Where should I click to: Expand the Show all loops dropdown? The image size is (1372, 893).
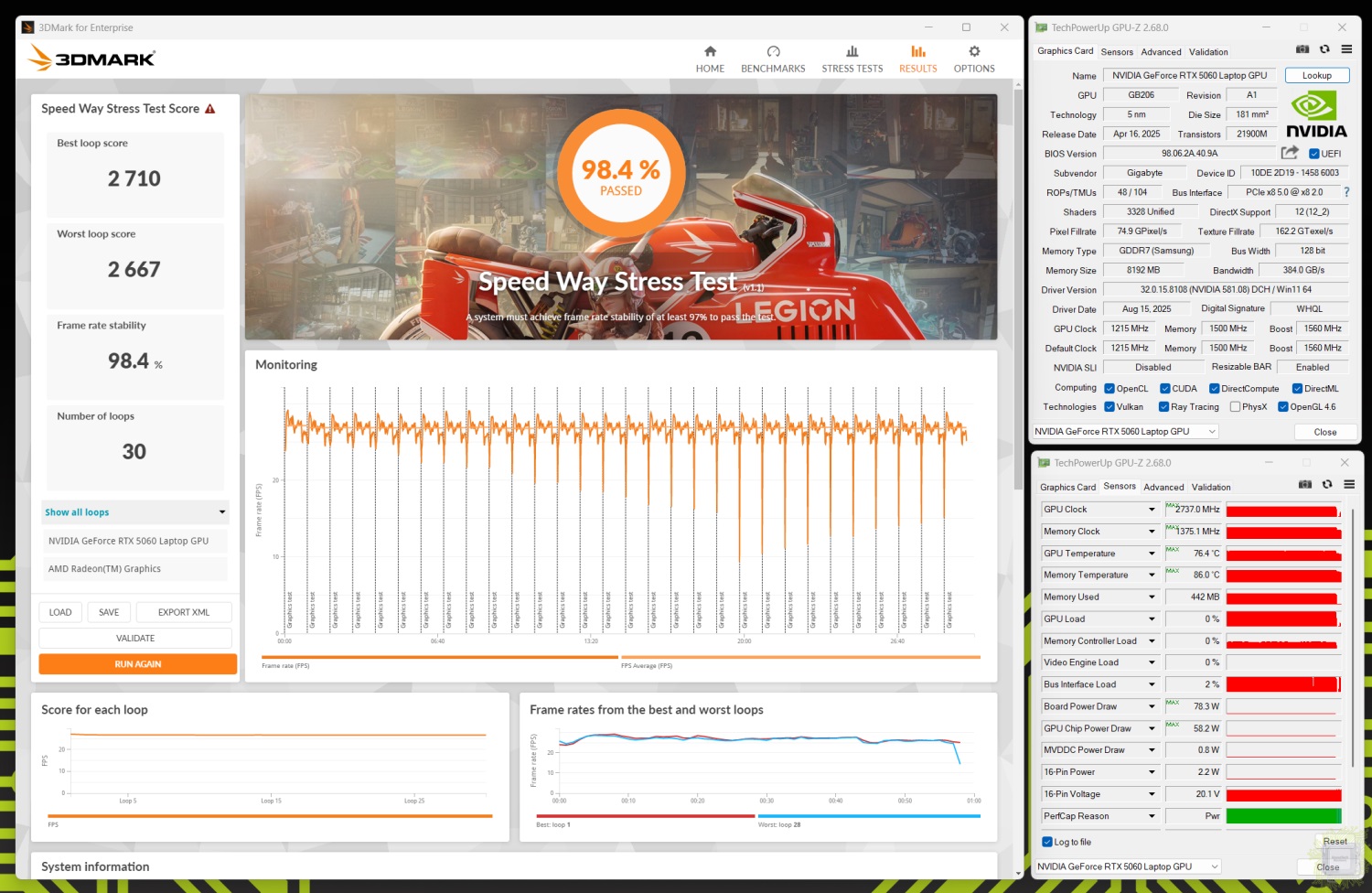134,512
